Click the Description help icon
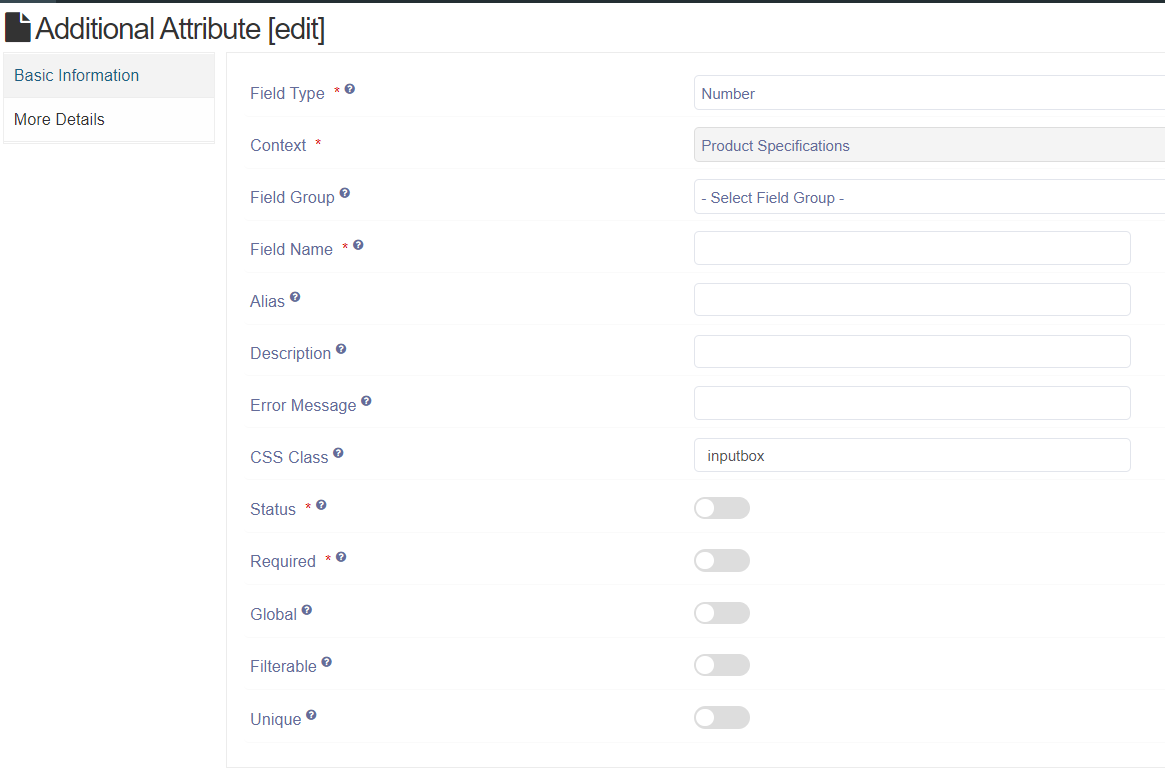The width and height of the screenshot is (1165, 782). 341,349
